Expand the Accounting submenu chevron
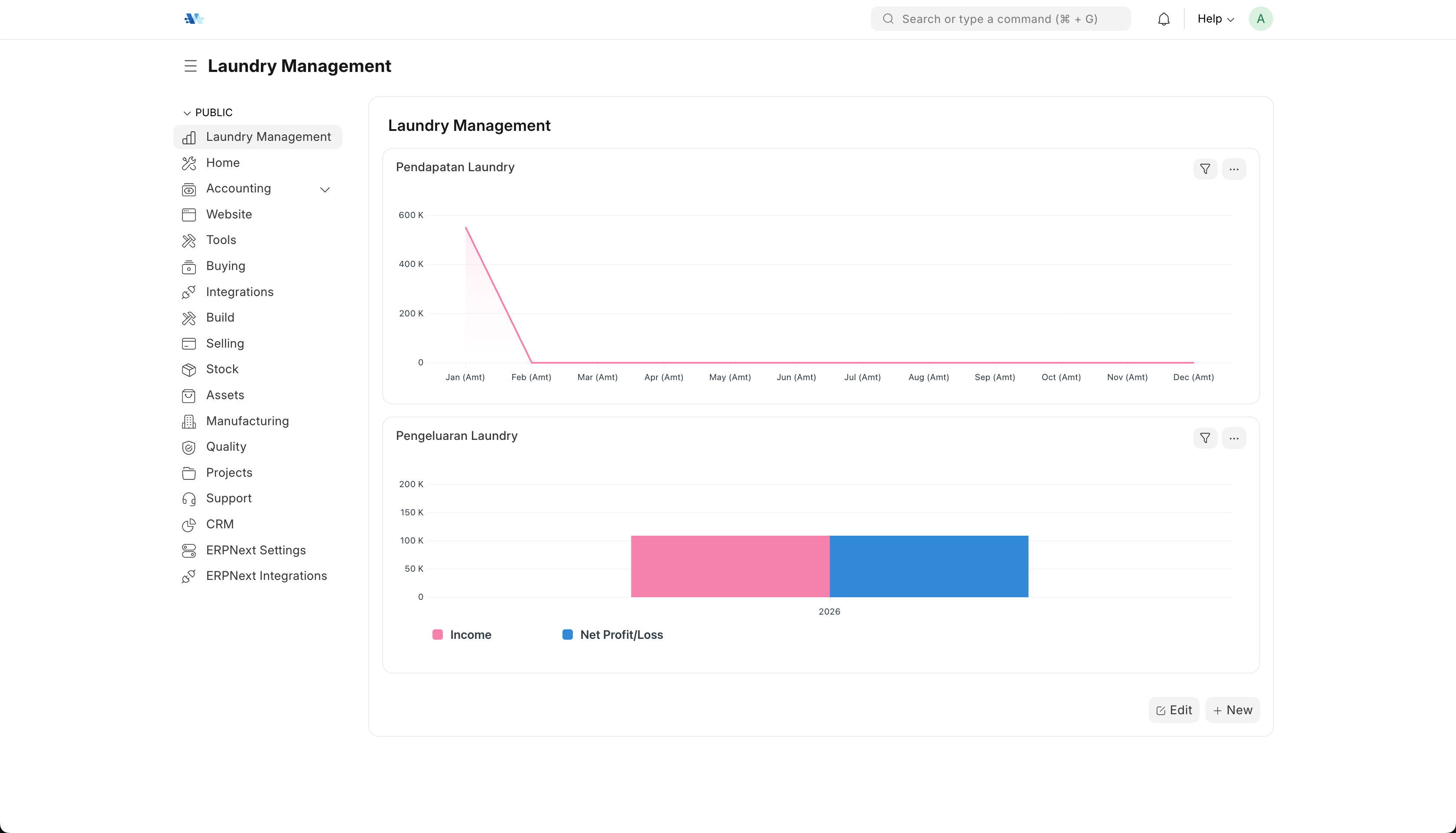The height and width of the screenshot is (833, 1456). 325,189
